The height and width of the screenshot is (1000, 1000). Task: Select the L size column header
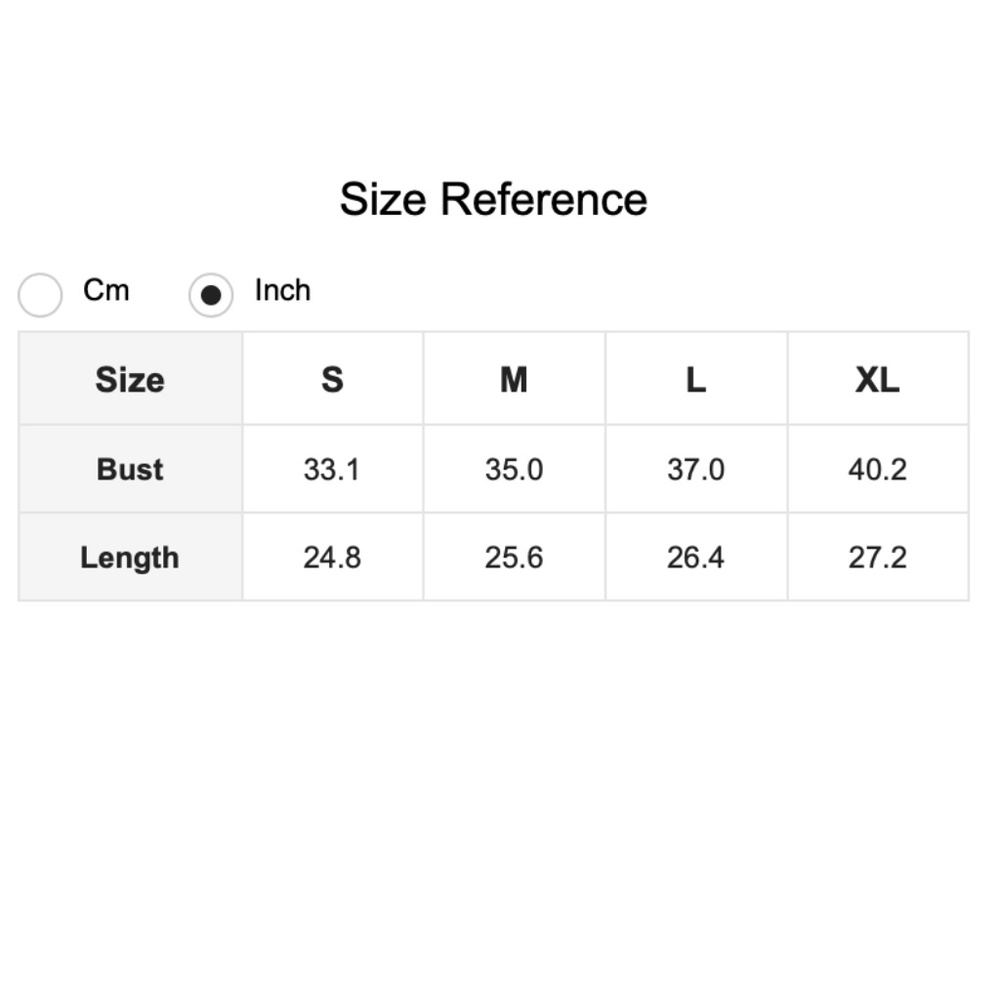coord(696,380)
